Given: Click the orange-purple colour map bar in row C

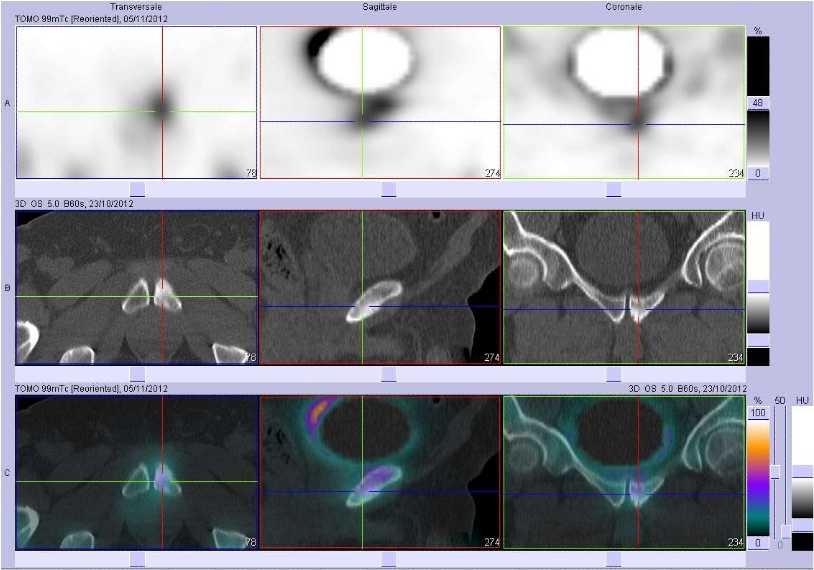Looking at the screenshot, I should pos(758,478).
